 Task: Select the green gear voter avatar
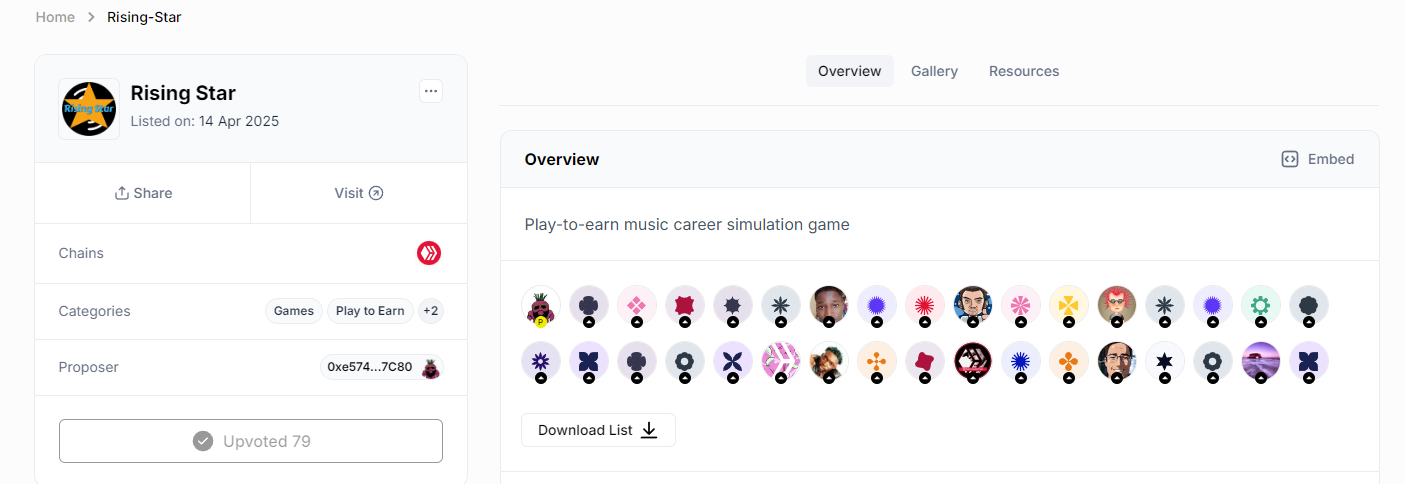click(x=1261, y=305)
